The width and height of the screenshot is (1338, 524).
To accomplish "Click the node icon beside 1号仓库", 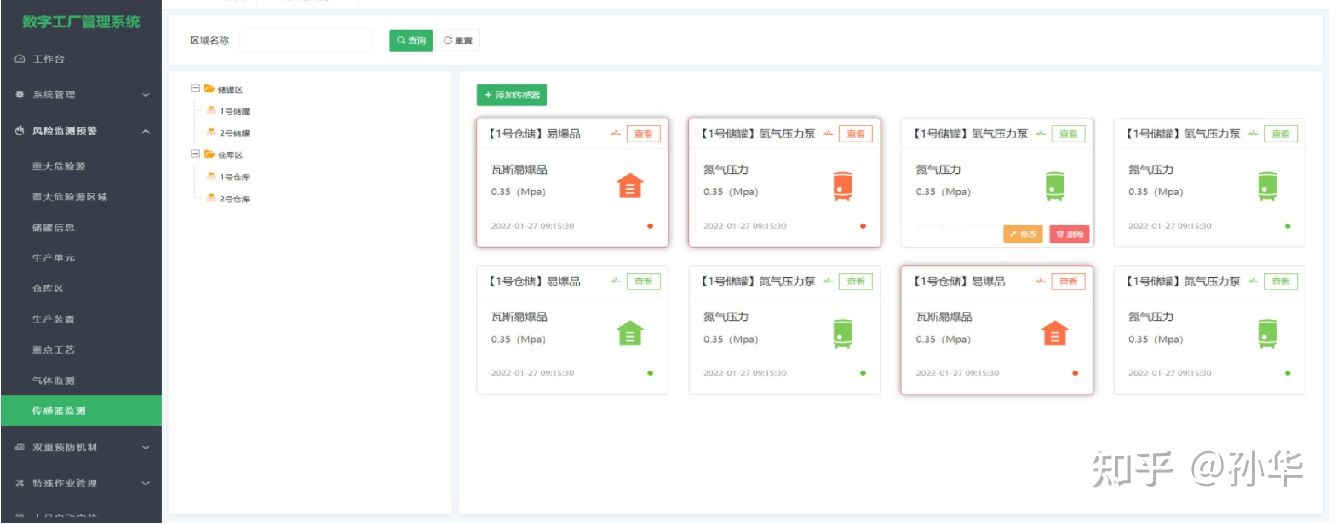I will click(211, 176).
